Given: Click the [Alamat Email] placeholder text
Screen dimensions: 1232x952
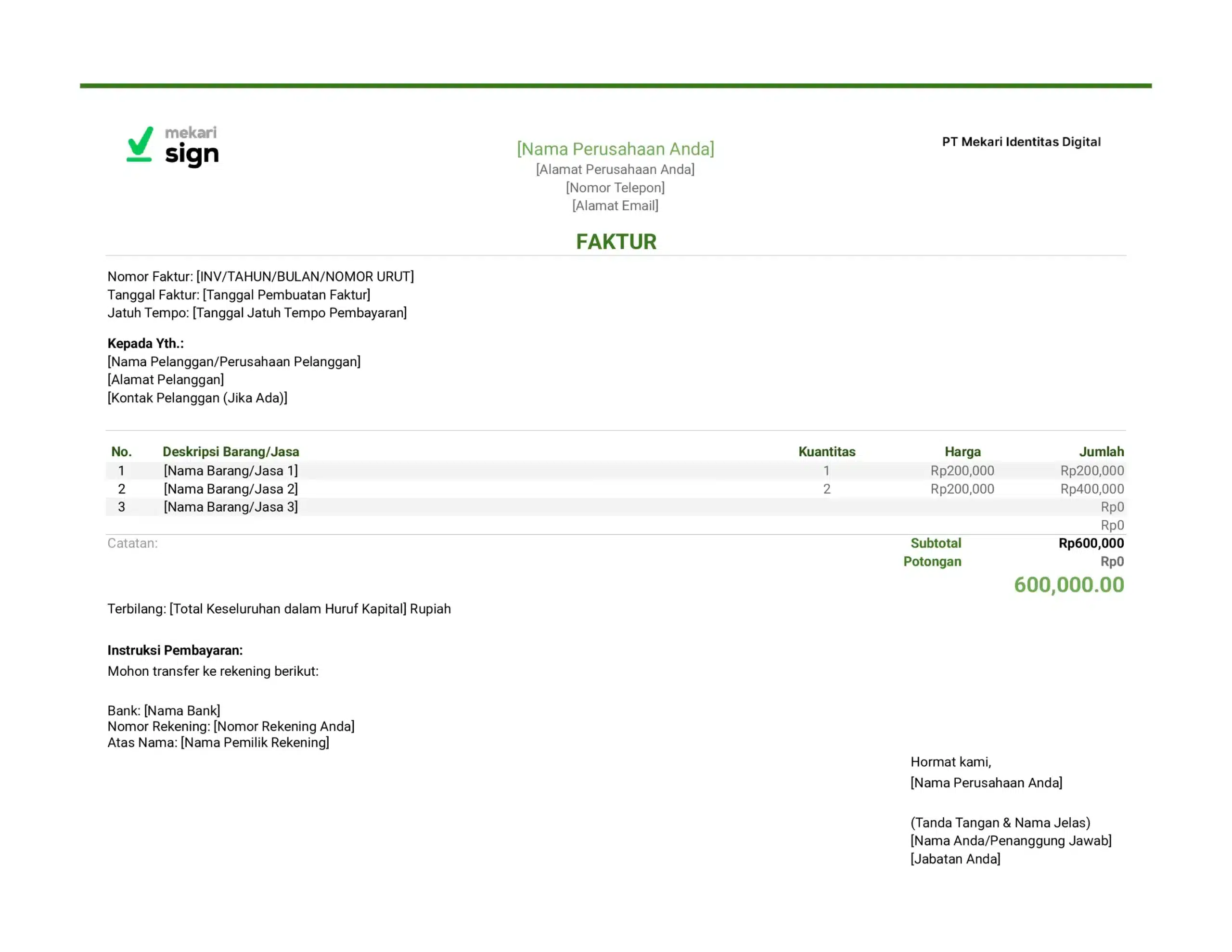Looking at the screenshot, I should [615, 206].
